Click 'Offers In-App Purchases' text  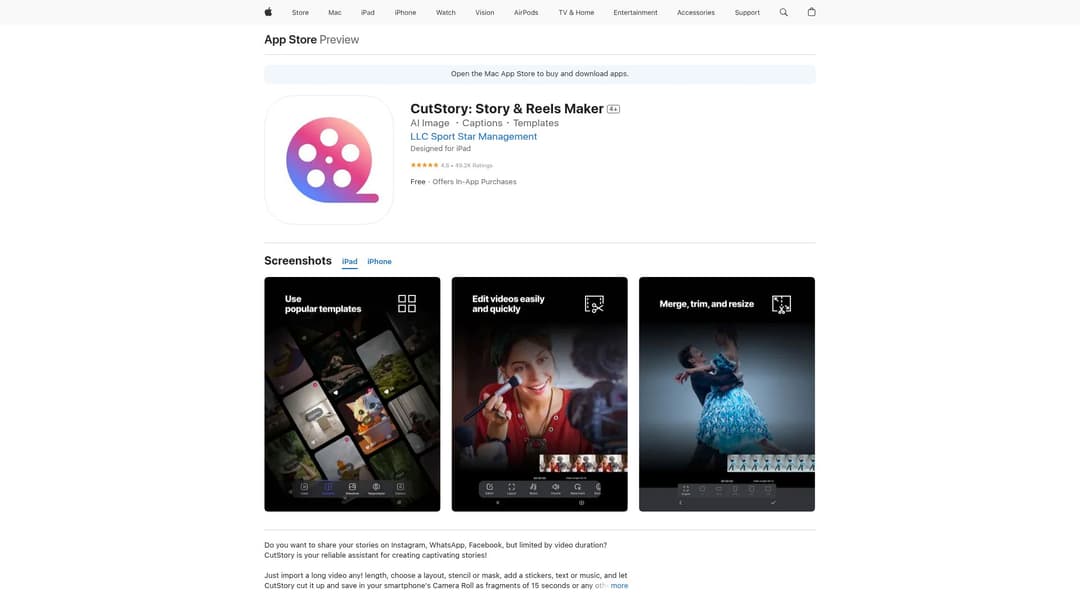point(475,182)
